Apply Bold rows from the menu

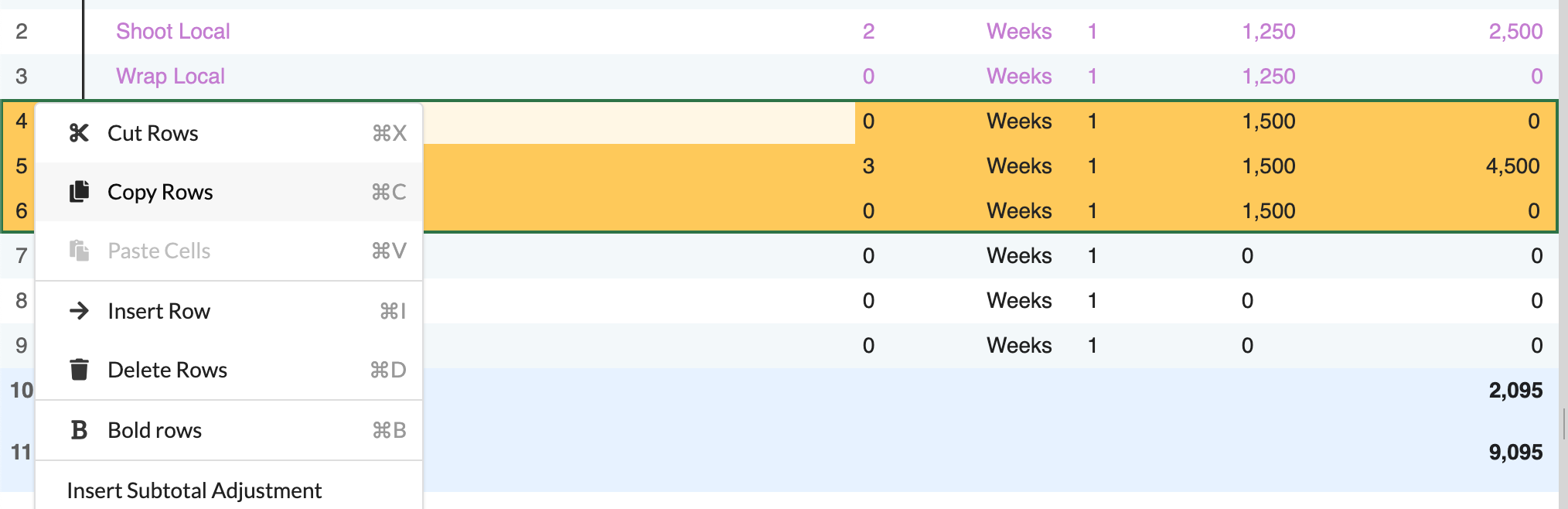pos(155,430)
